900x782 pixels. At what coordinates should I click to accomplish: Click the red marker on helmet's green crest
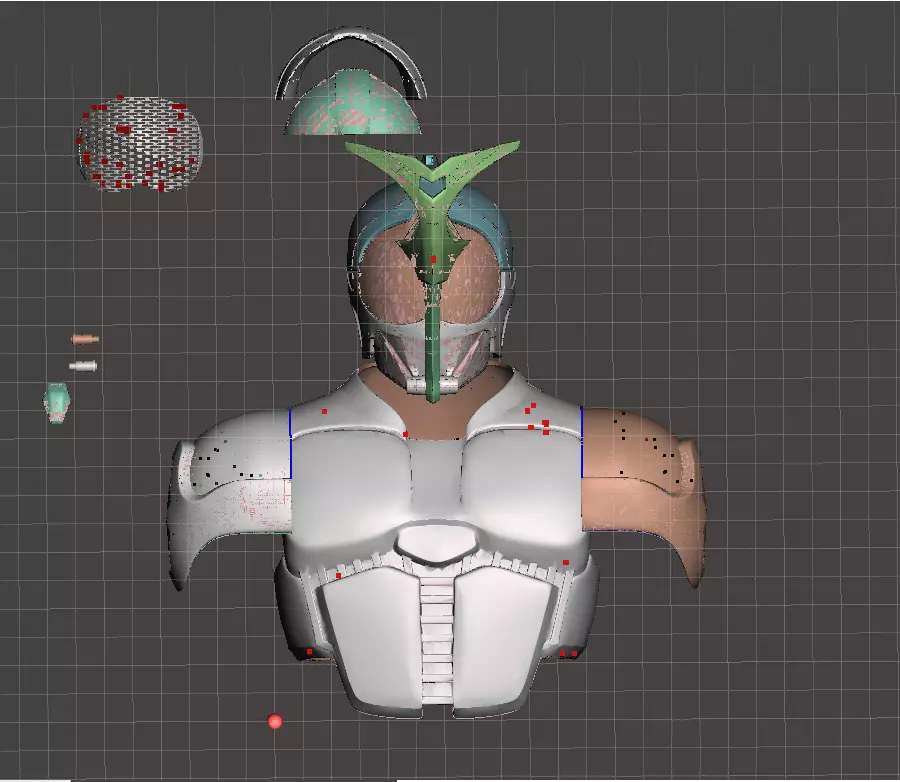pyautogui.click(x=433, y=260)
